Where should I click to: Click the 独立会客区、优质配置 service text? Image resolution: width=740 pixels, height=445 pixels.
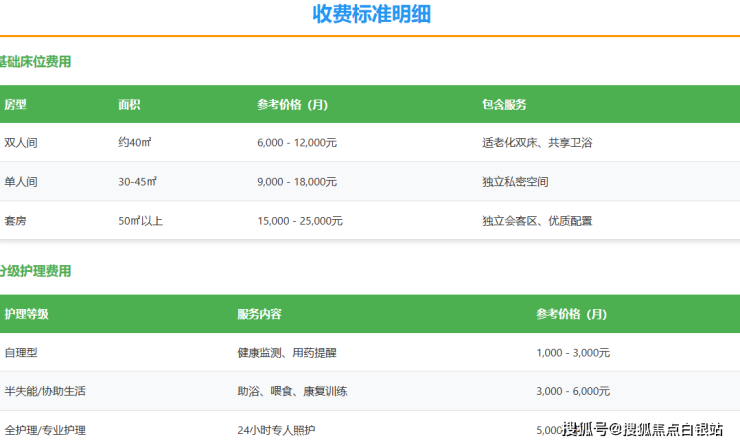pyautogui.click(x=537, y=220)
